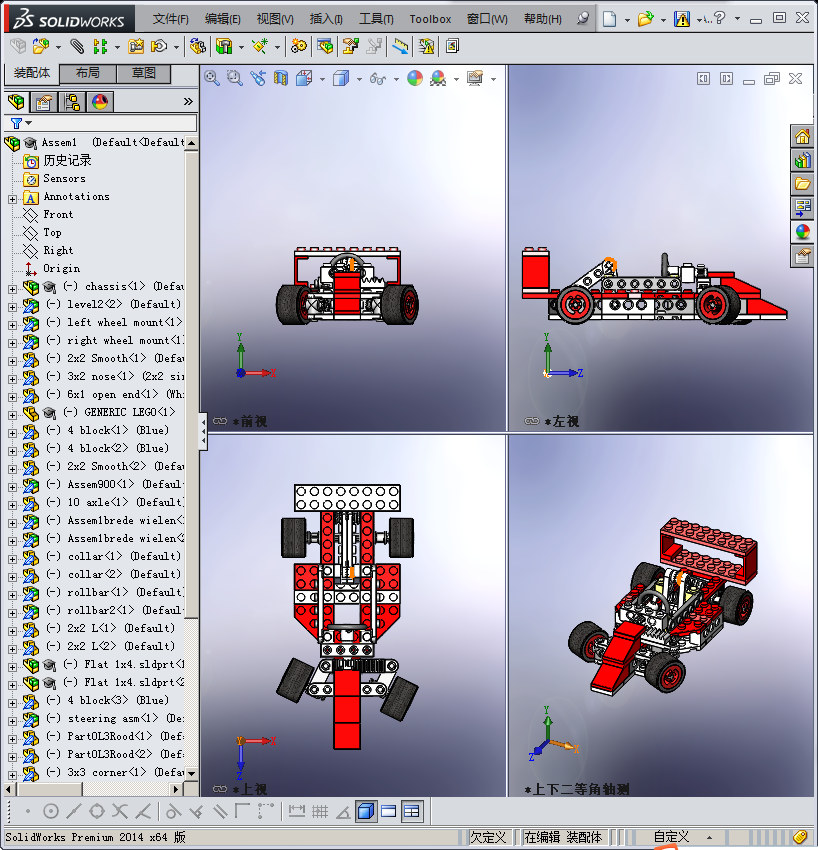The image size is (818, 850).
Task: Expand the FeatureManager tabs chevron
Action: click(x=188, y=101)
